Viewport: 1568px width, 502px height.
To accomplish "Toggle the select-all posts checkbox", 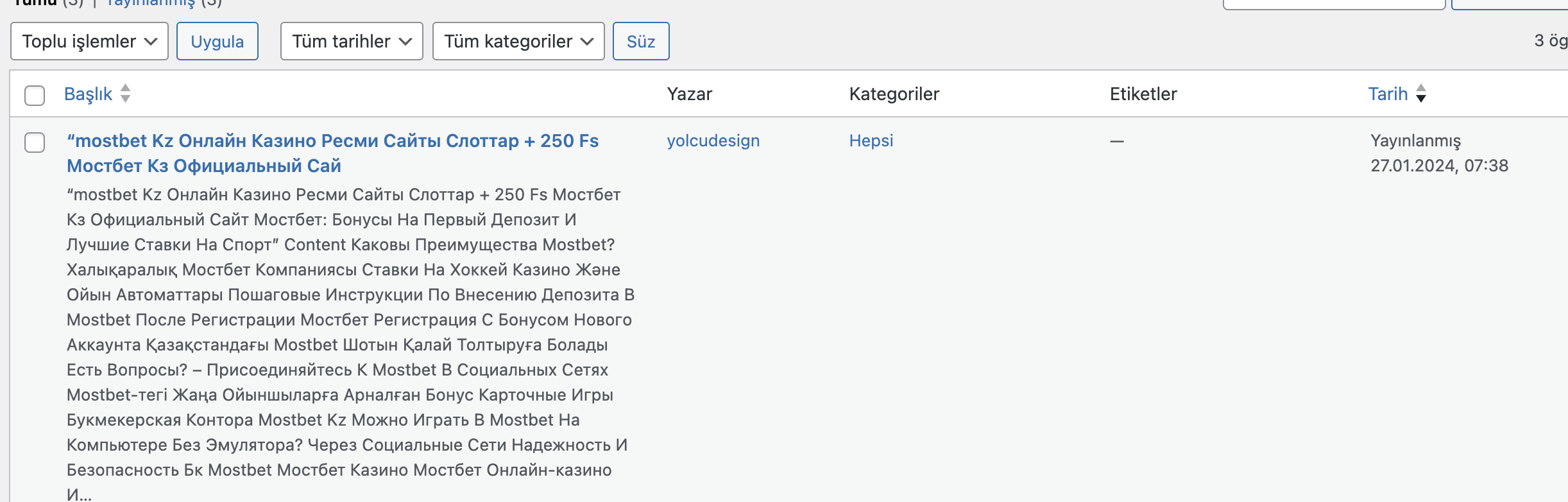I will pos(35,95).
